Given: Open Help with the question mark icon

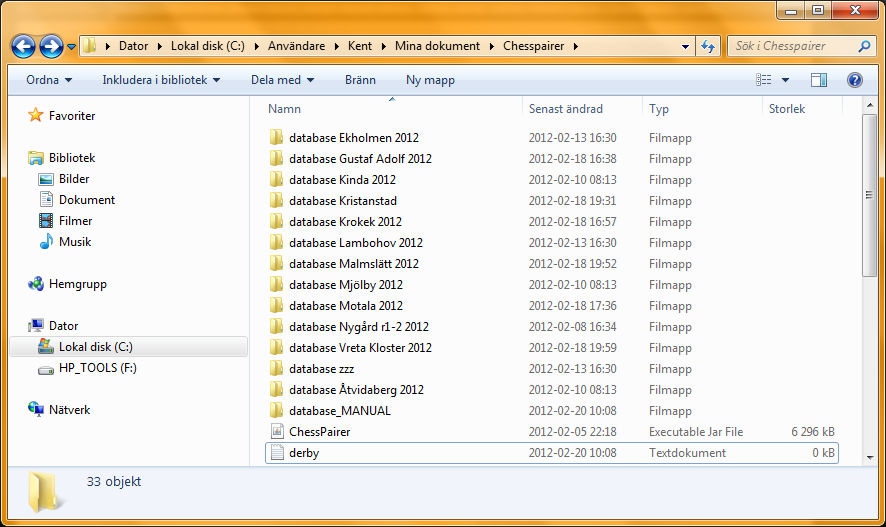Looking at the screenshot, I should [854, 80].
